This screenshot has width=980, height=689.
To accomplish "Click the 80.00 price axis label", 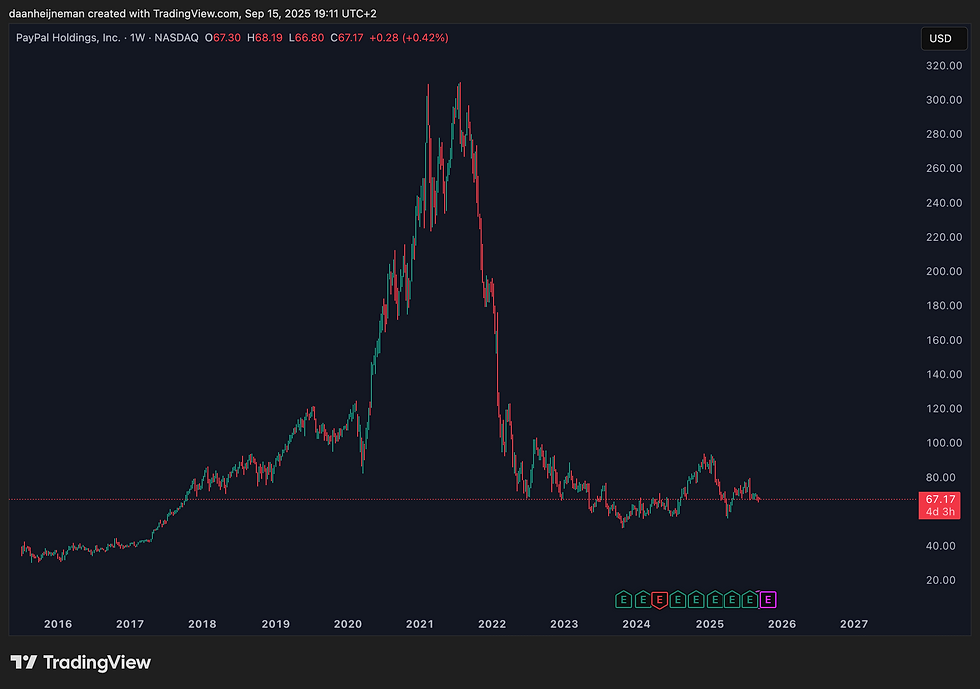I will 941,478.
